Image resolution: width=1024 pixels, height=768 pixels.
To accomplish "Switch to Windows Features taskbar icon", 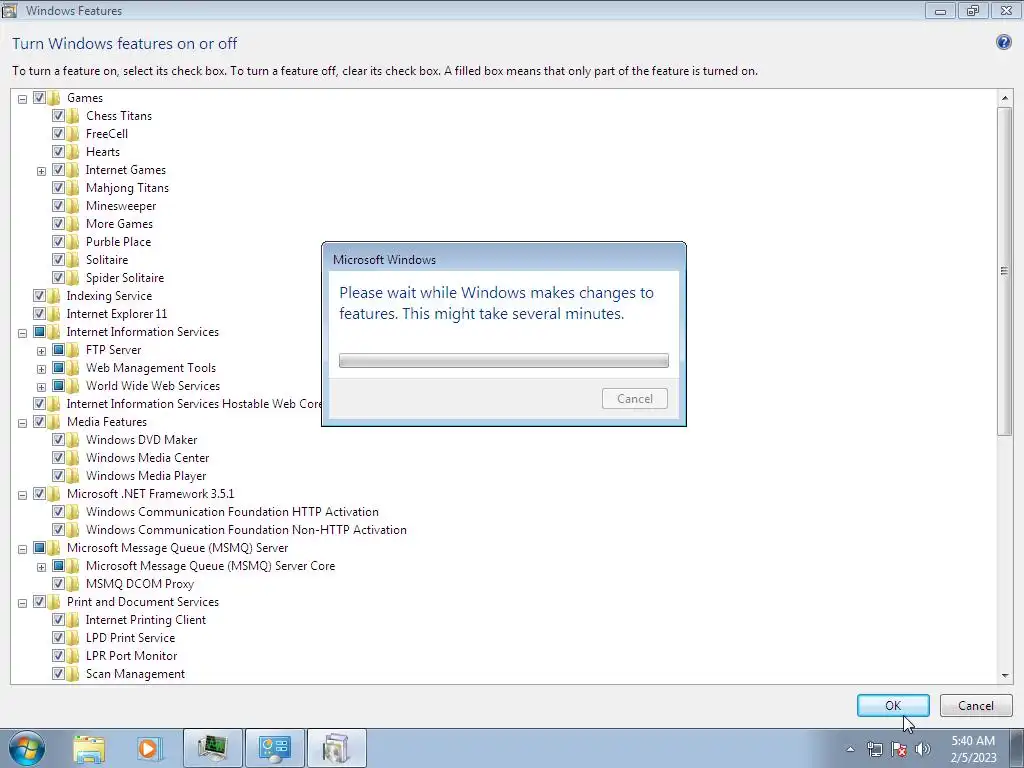I will click(336, 748).
